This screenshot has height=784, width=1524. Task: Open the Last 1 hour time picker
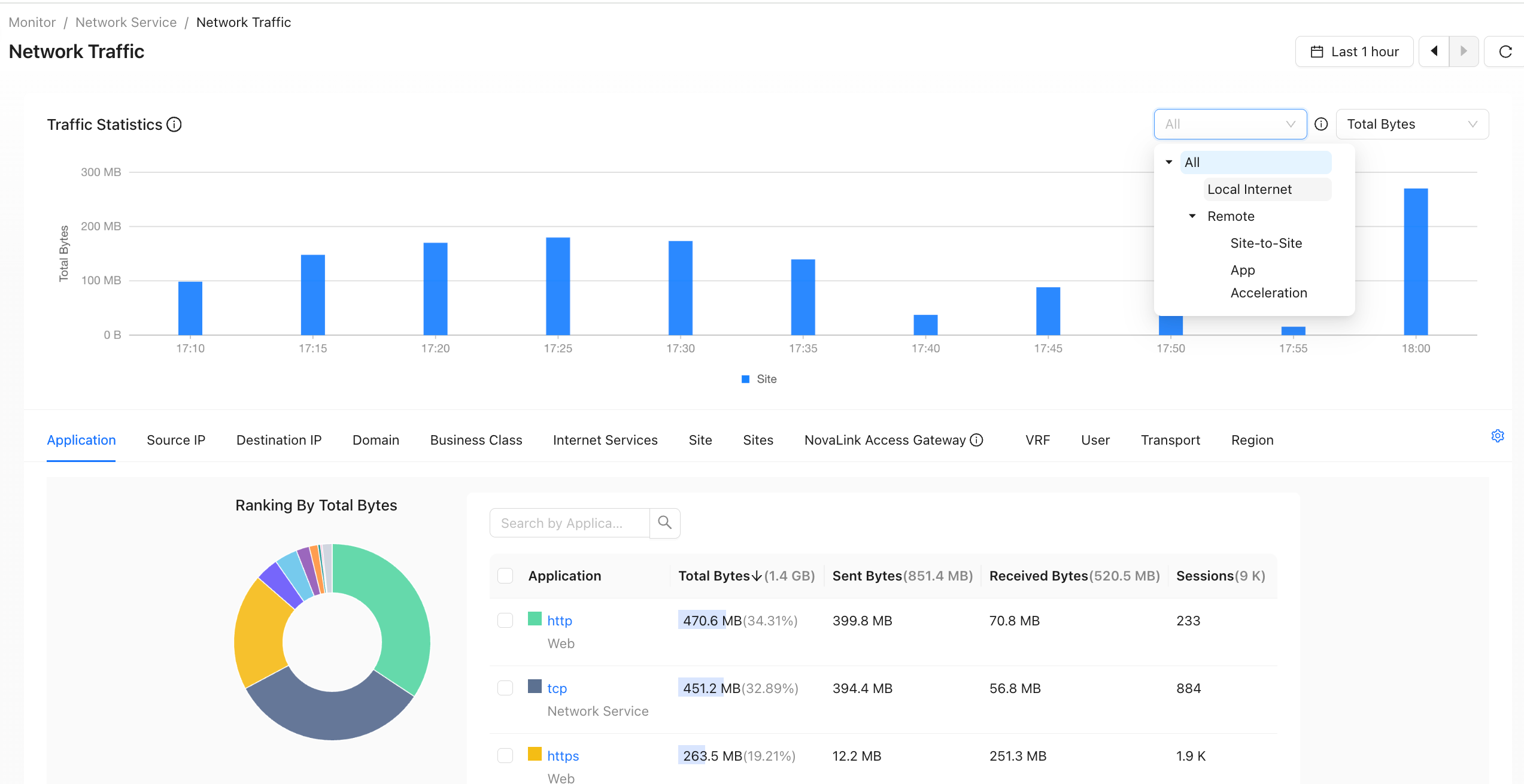(x=1354, y=51)
